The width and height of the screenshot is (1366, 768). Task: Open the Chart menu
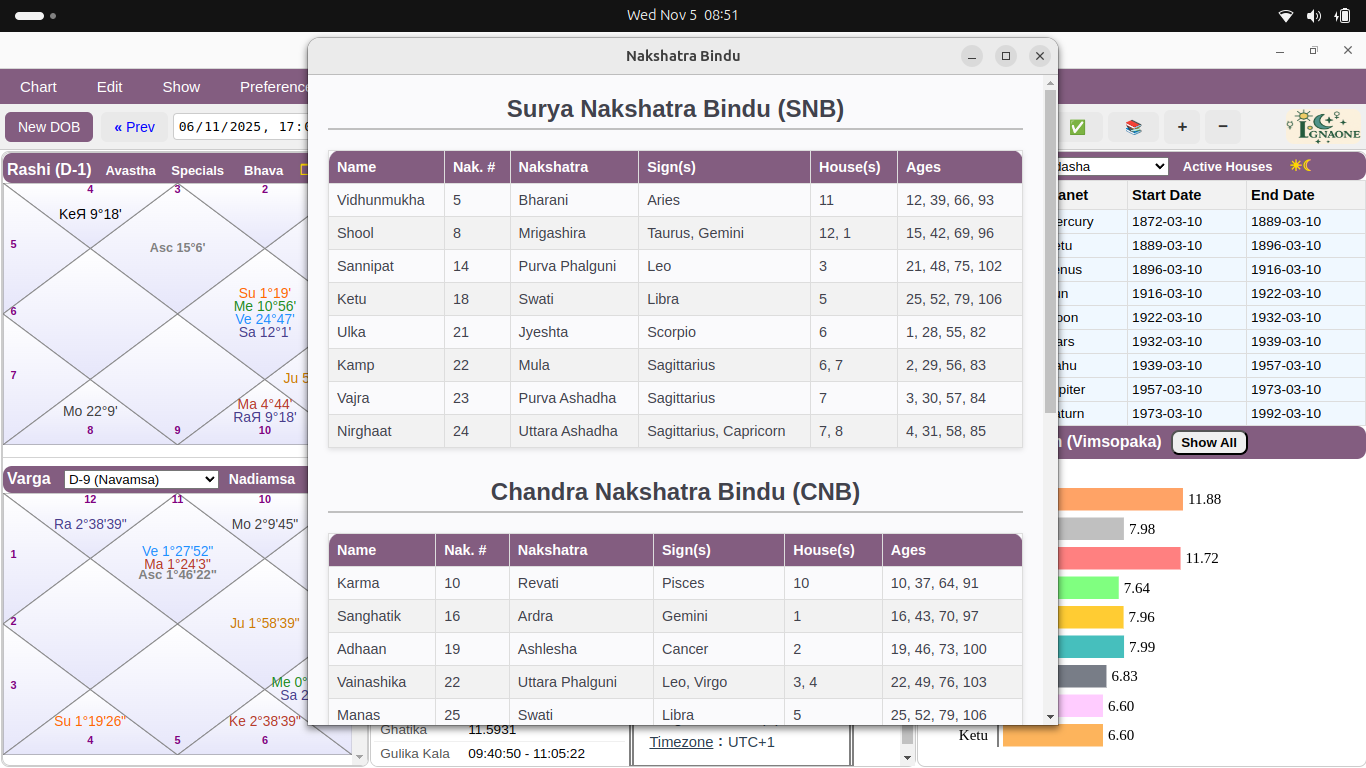38,87
